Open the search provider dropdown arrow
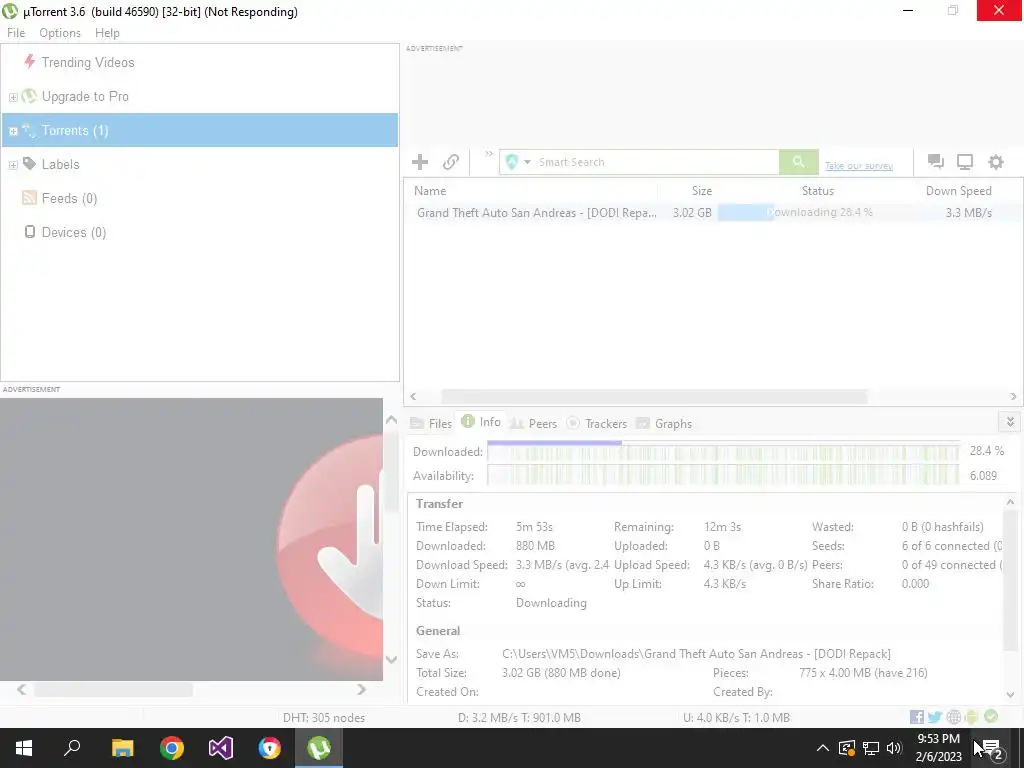Image resolution: width=1024 pixels, height=768 pixels. pos(527,162)
